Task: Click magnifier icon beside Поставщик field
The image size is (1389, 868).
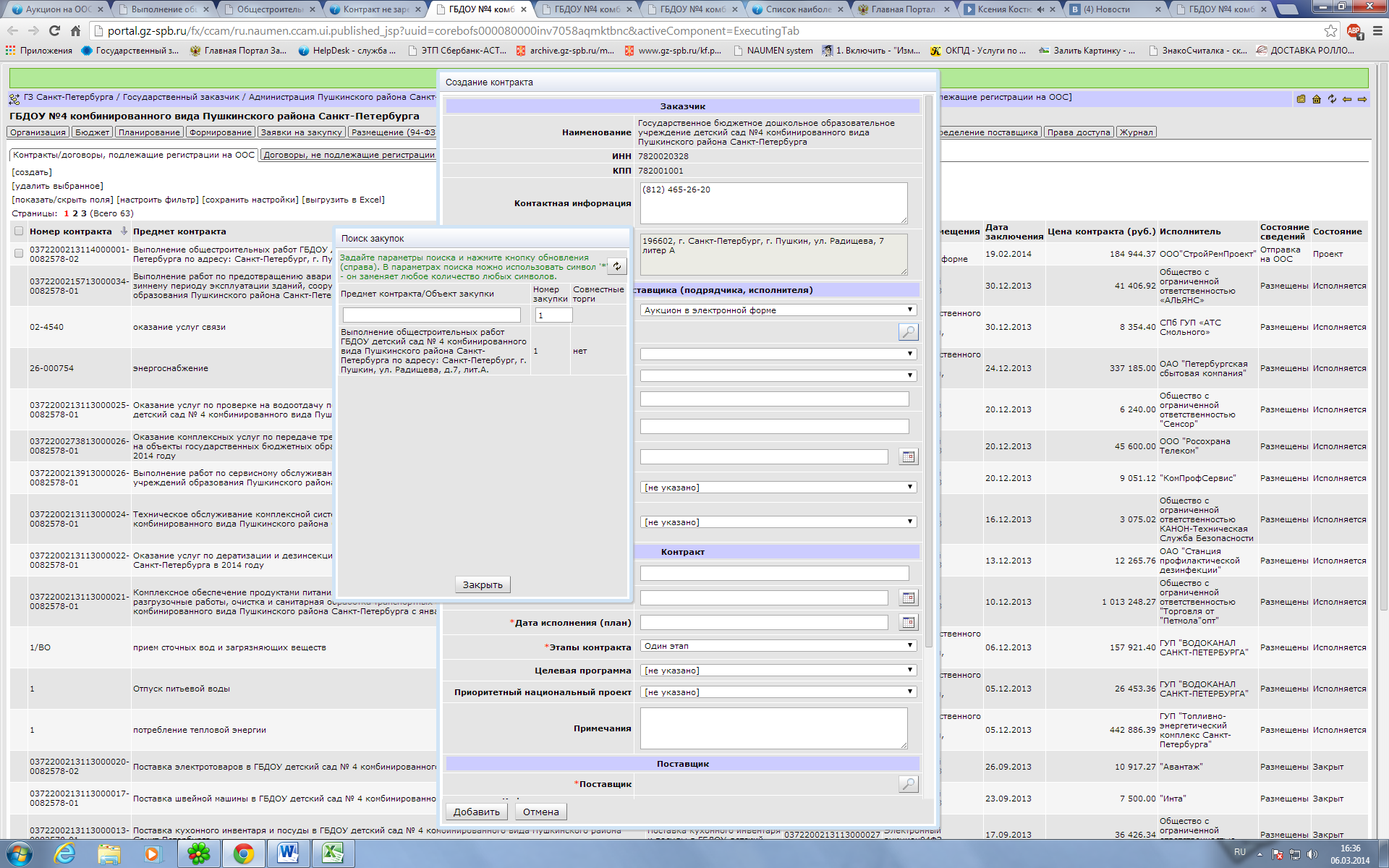Action: click(x=908, y=784)
